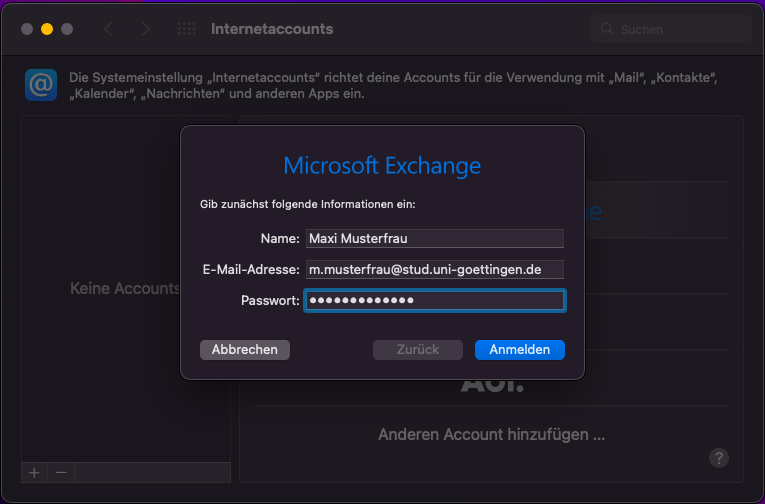Remove an account with the minus button
This screenshot has height=504, width=765.
coord(61,473)
